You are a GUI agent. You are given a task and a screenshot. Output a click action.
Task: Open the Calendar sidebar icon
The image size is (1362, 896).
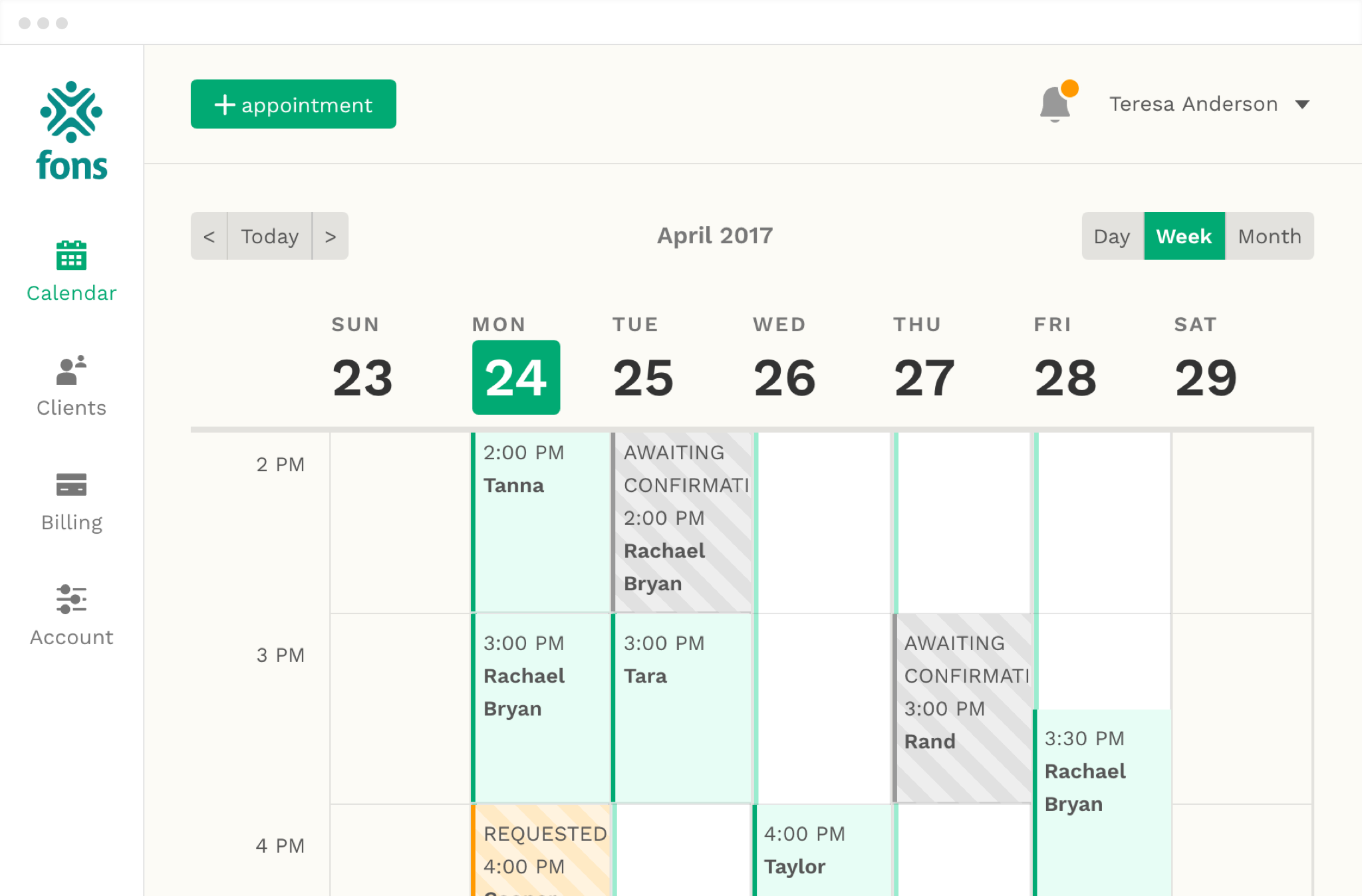point(71,256)
